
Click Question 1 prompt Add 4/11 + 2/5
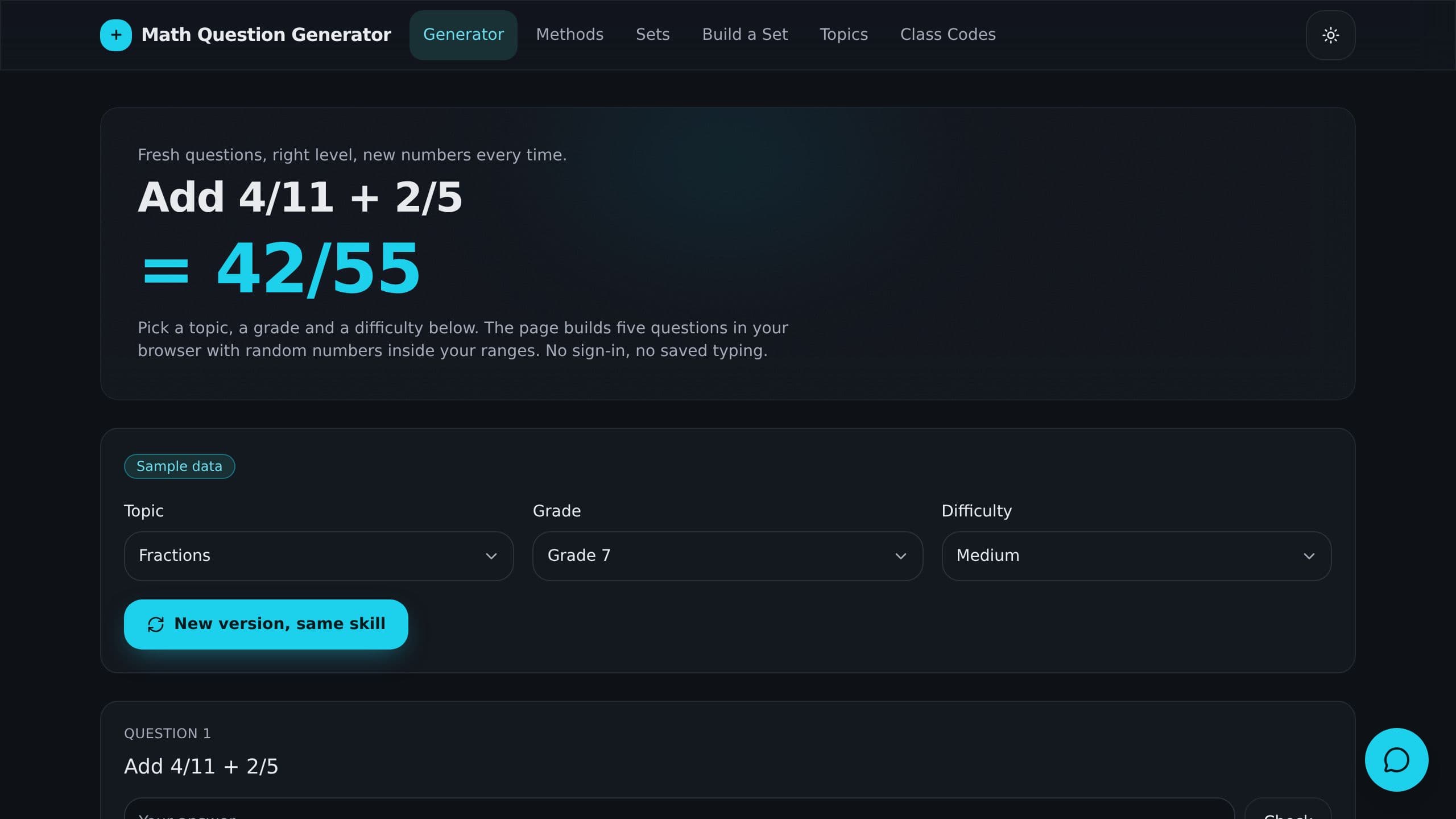pos(201,767)
